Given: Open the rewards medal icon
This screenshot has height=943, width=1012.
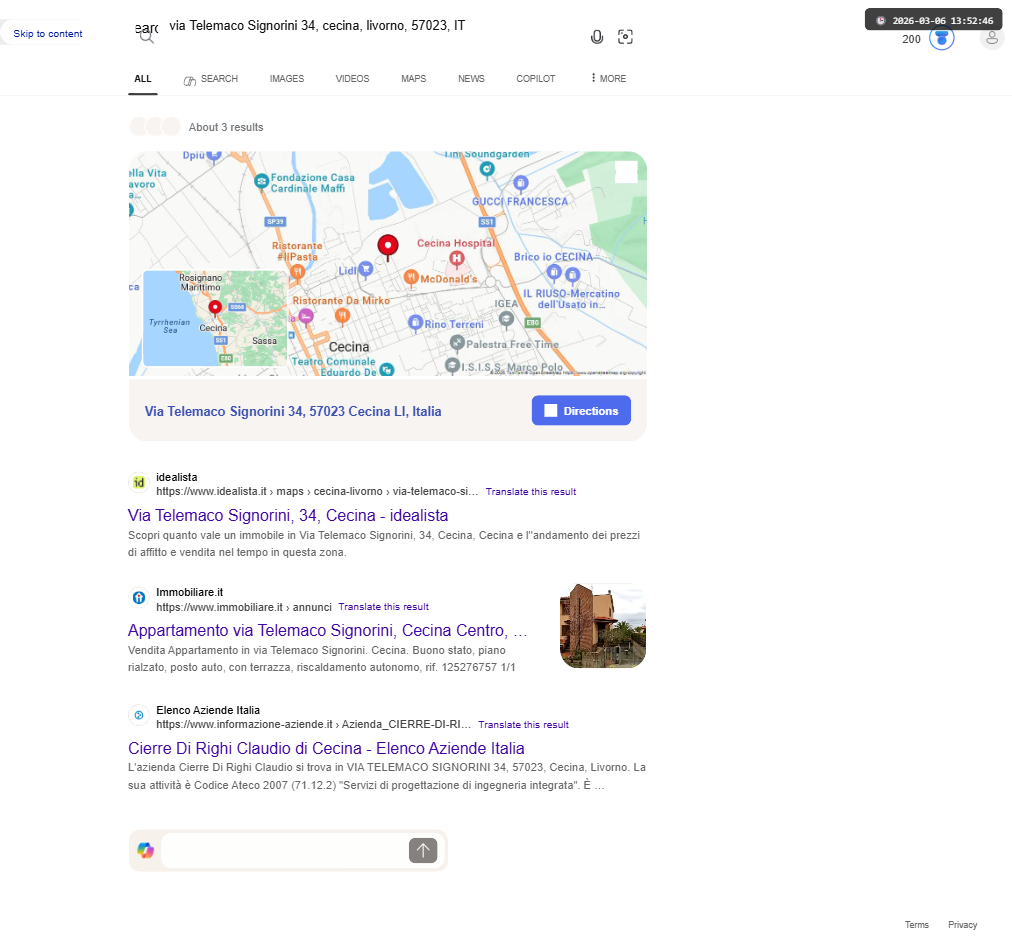Looking at the screenshot, I should tap(942, 39).
